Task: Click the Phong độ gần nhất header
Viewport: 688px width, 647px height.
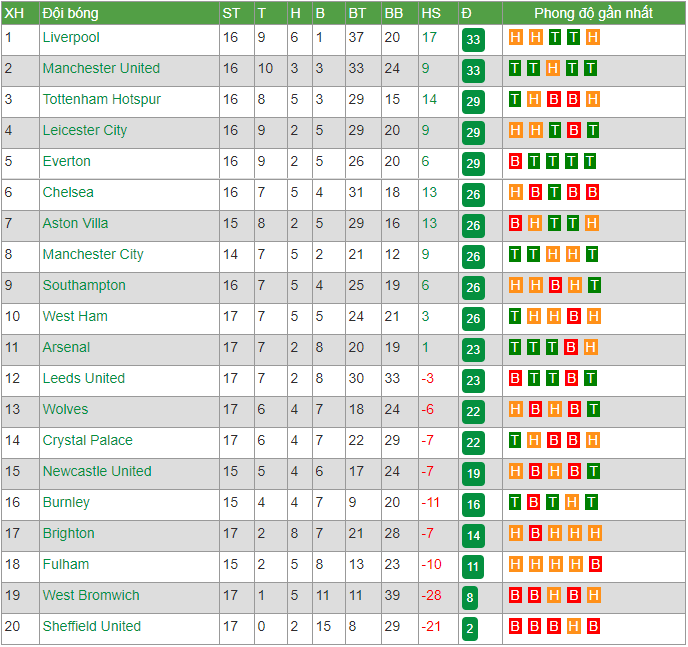Action: coord(593,13)
